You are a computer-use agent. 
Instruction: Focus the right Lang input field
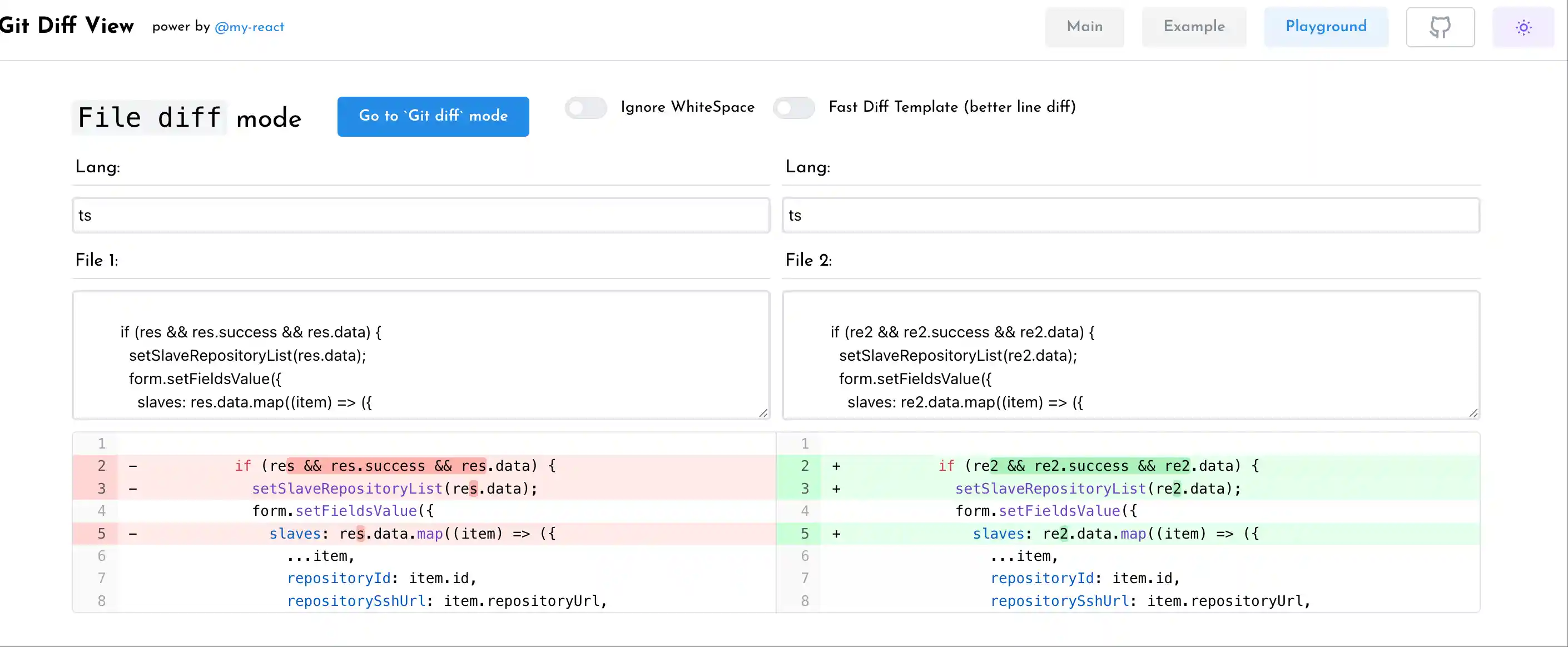1130,216
